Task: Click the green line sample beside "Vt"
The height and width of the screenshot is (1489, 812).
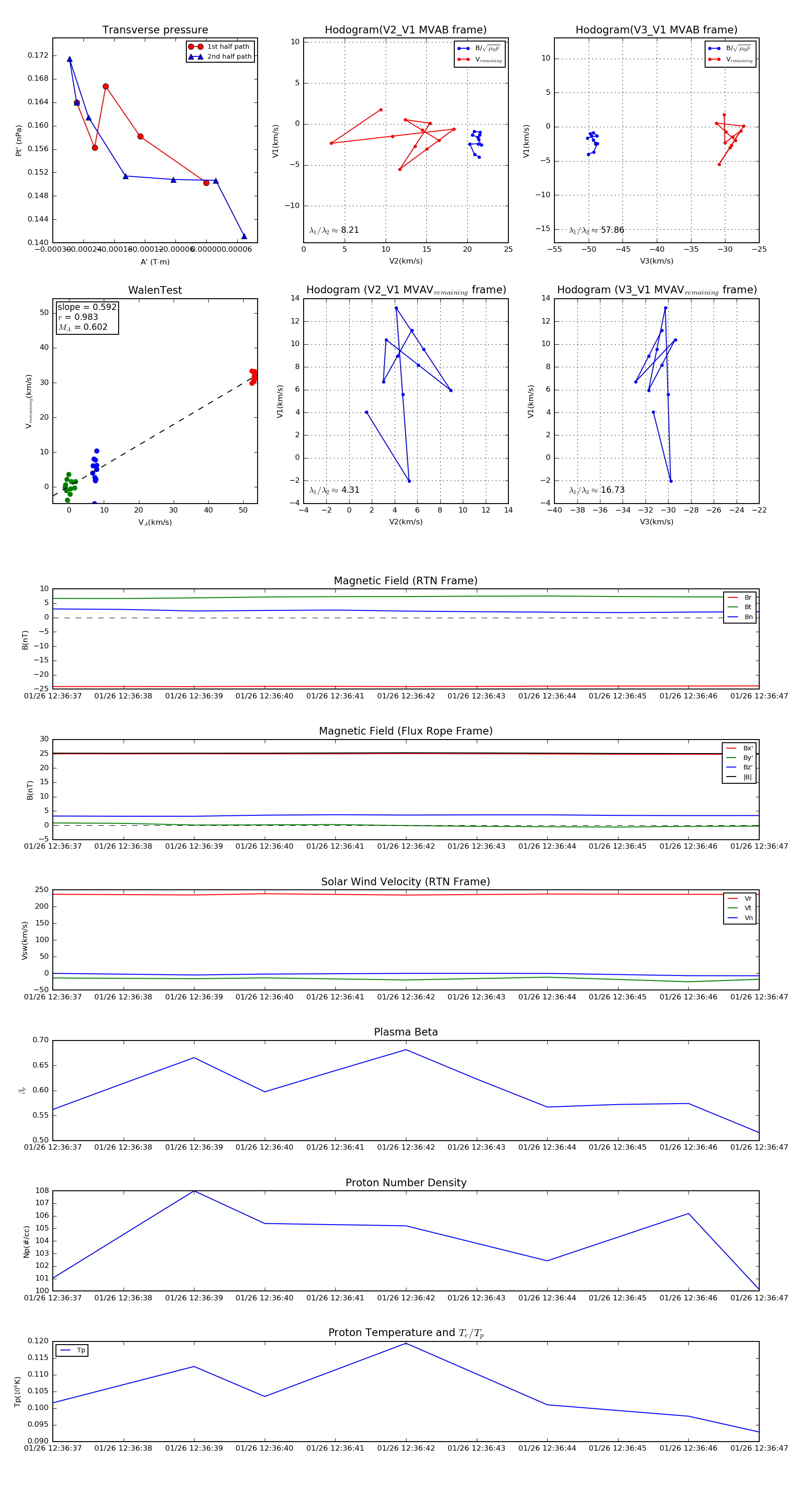Action: (x=732, y=908)
